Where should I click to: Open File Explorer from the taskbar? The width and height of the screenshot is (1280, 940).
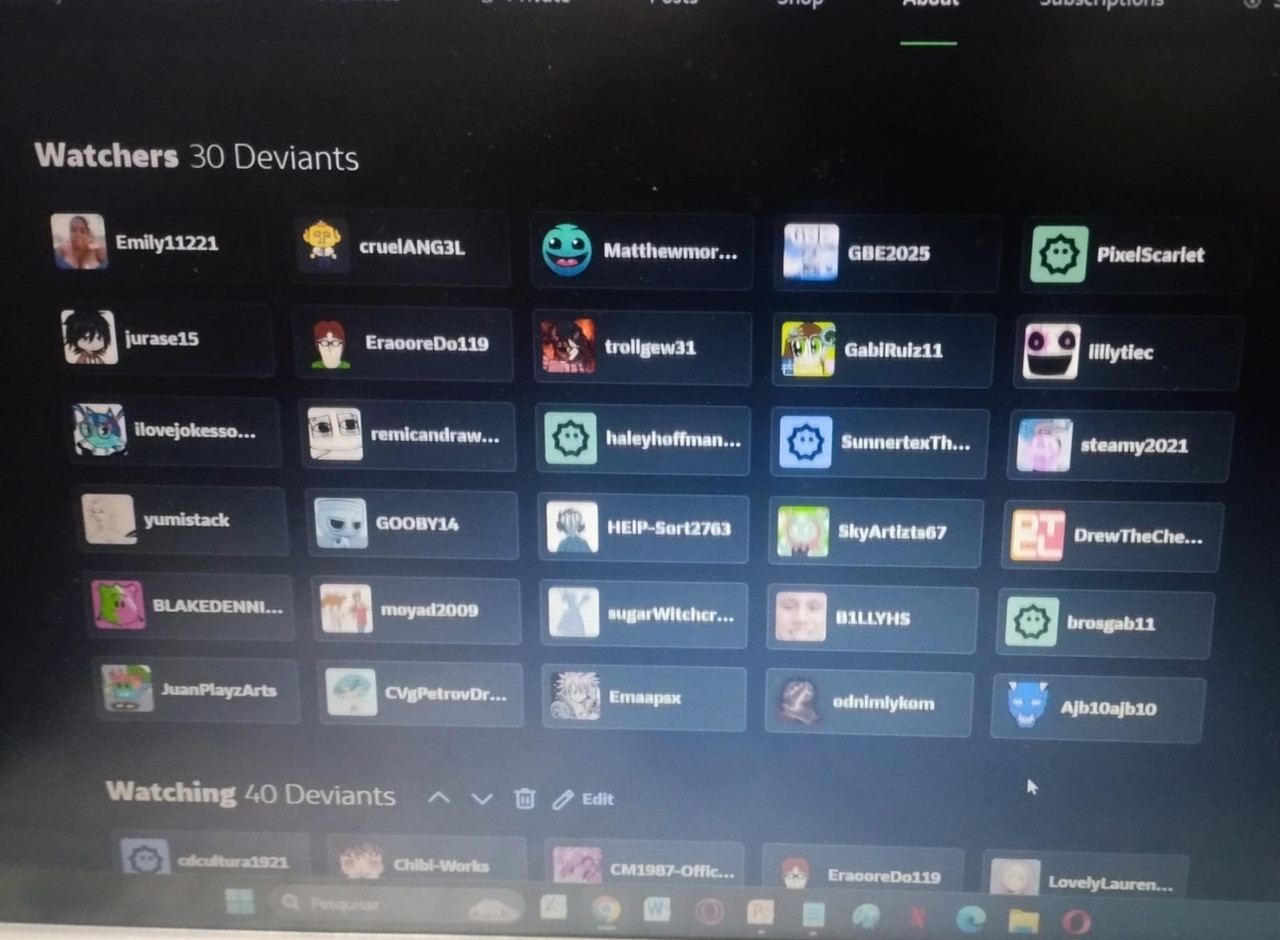pyautogui.click(x=1023, y=919)
